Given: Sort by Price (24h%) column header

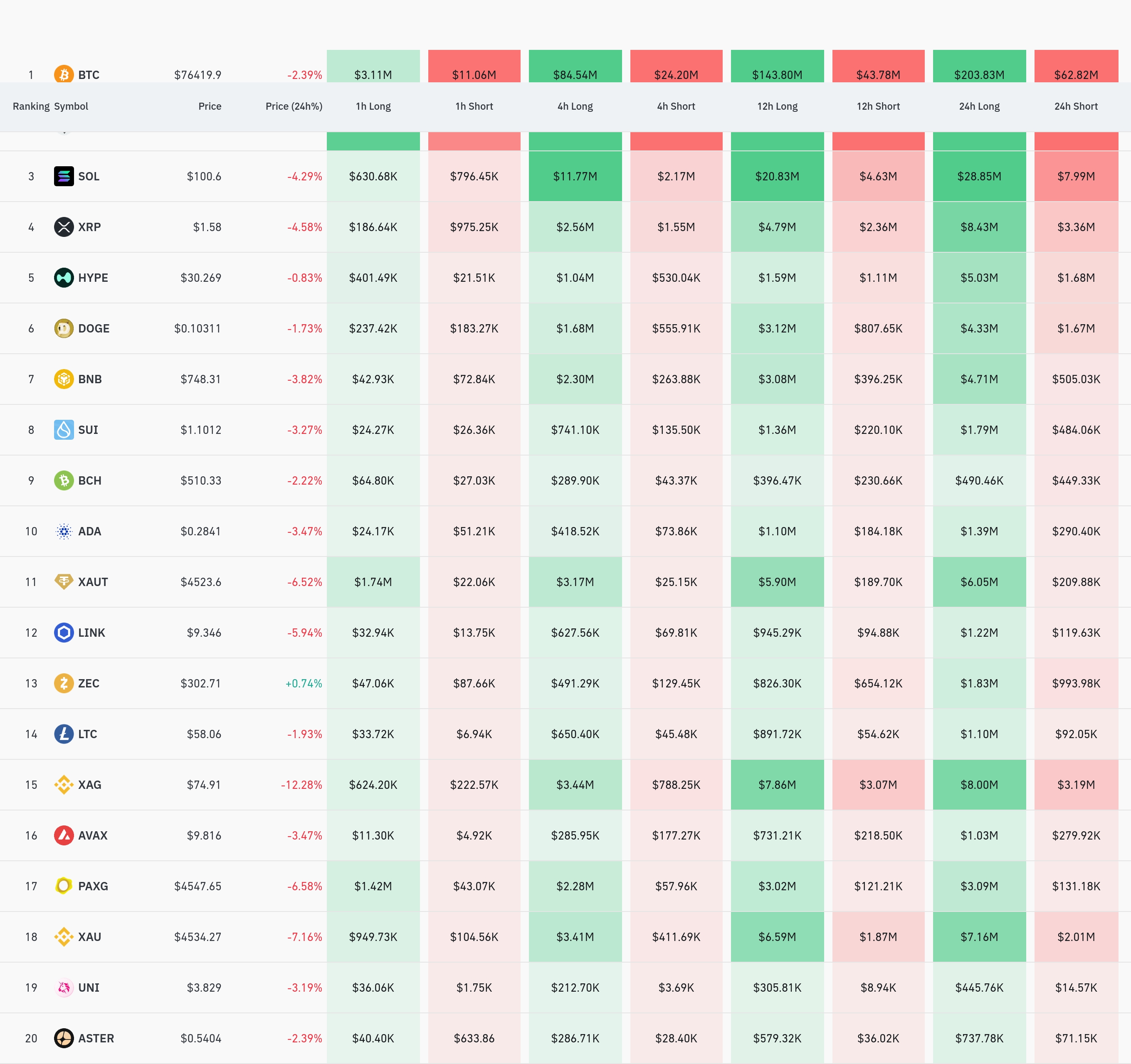Looking at the screenshot, I should [294, 106].
